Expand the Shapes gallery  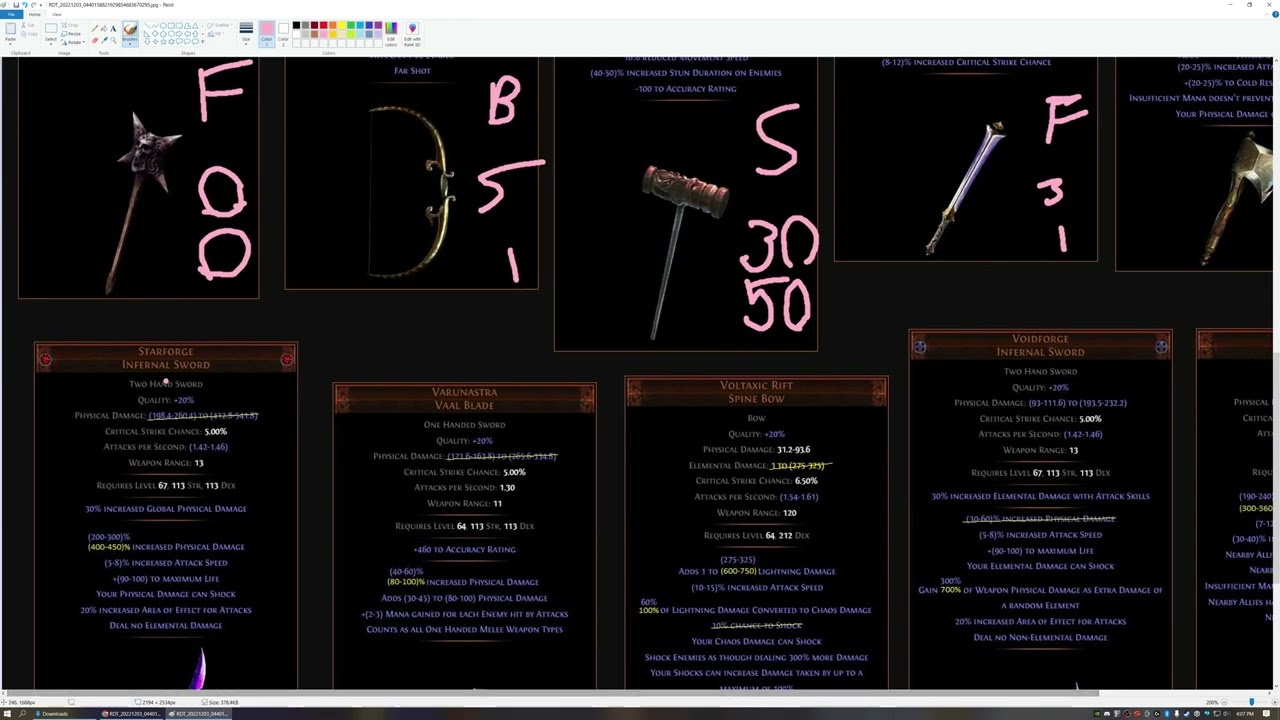202,42
